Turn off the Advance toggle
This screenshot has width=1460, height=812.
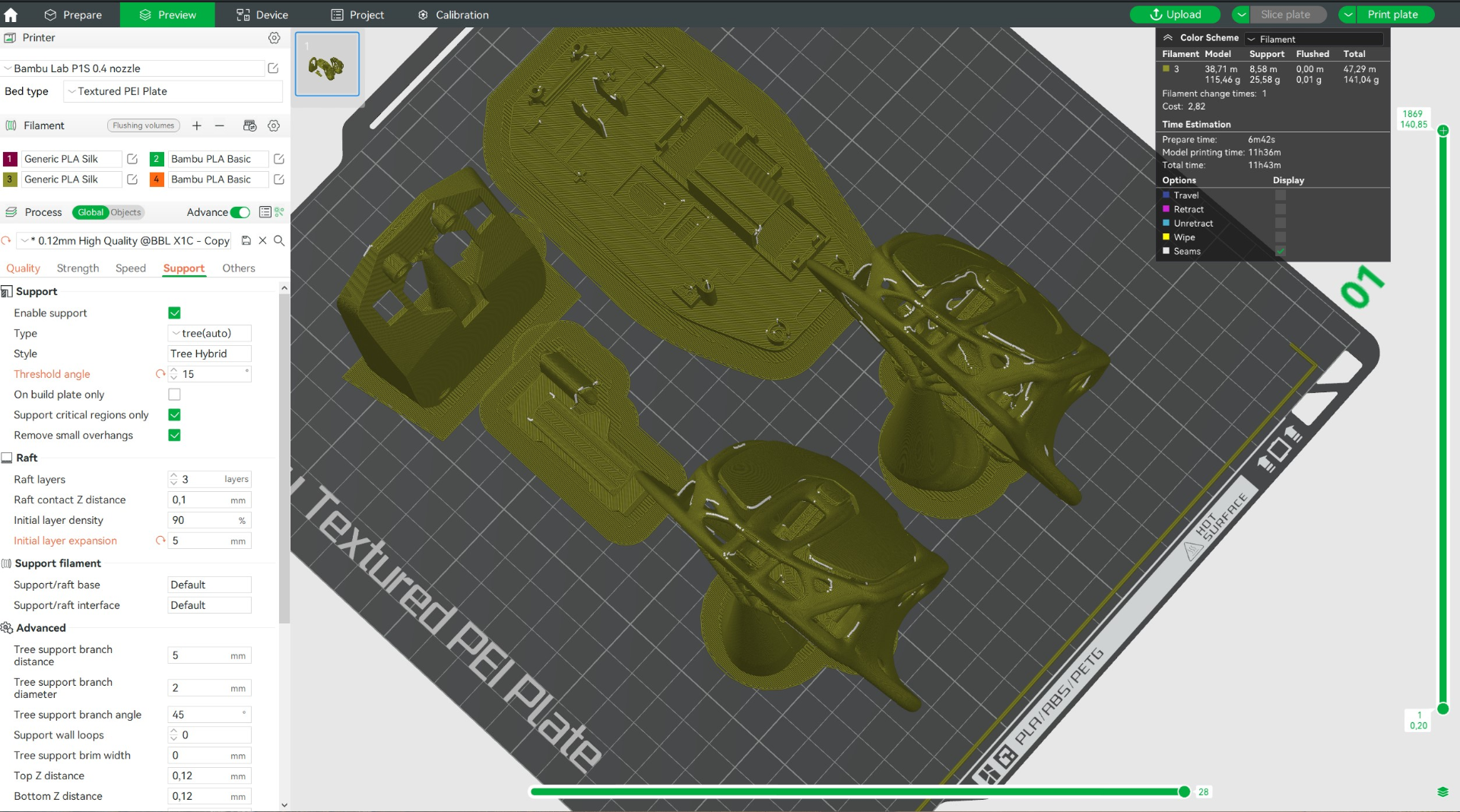pos(240,212)
